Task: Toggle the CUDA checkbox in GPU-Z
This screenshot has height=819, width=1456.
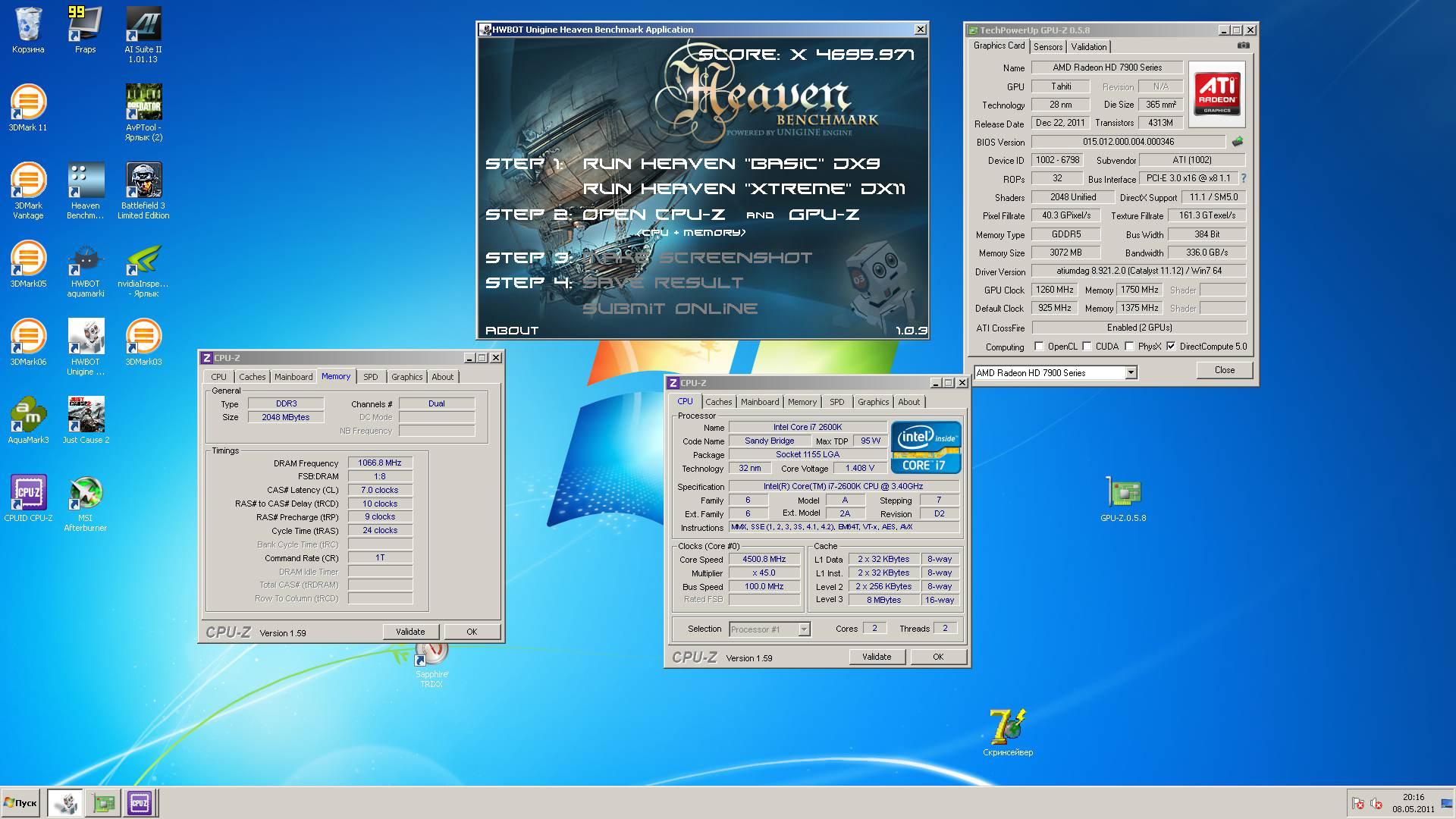Action: 1087,346
